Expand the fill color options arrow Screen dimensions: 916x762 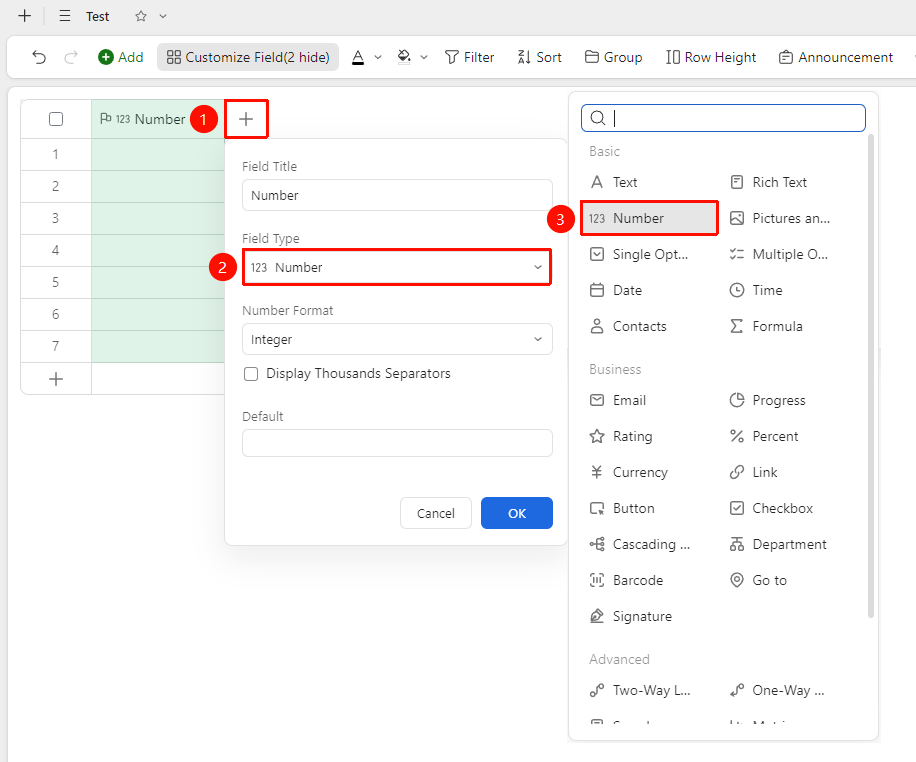coord(424,57)
